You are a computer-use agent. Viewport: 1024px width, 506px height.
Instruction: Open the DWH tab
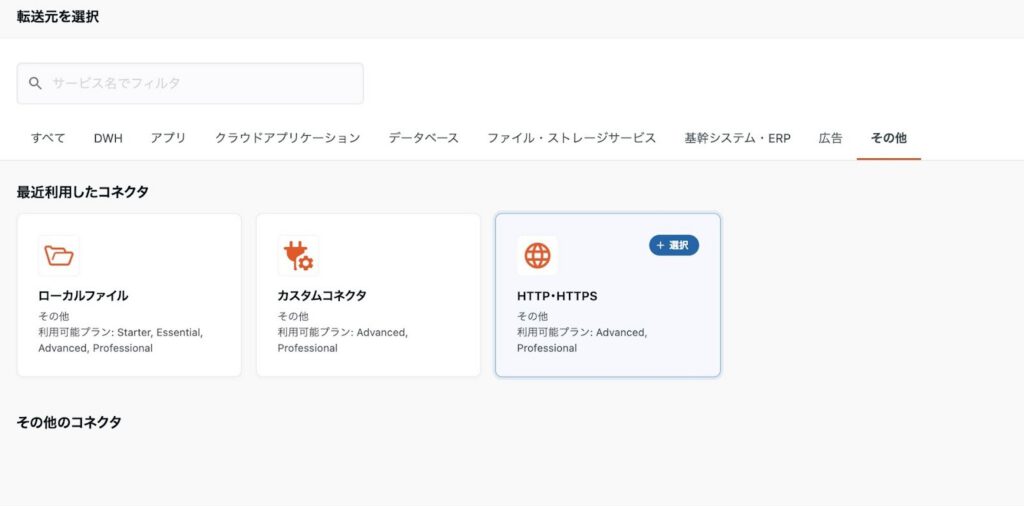coord(108,138)
